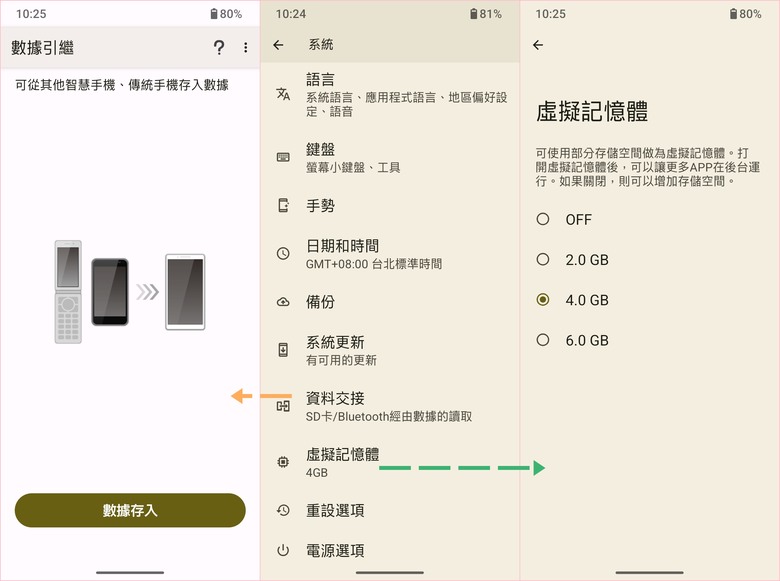
Task: Tap the 4GB value under 虛擬記憶體
Action: (317, 473)
